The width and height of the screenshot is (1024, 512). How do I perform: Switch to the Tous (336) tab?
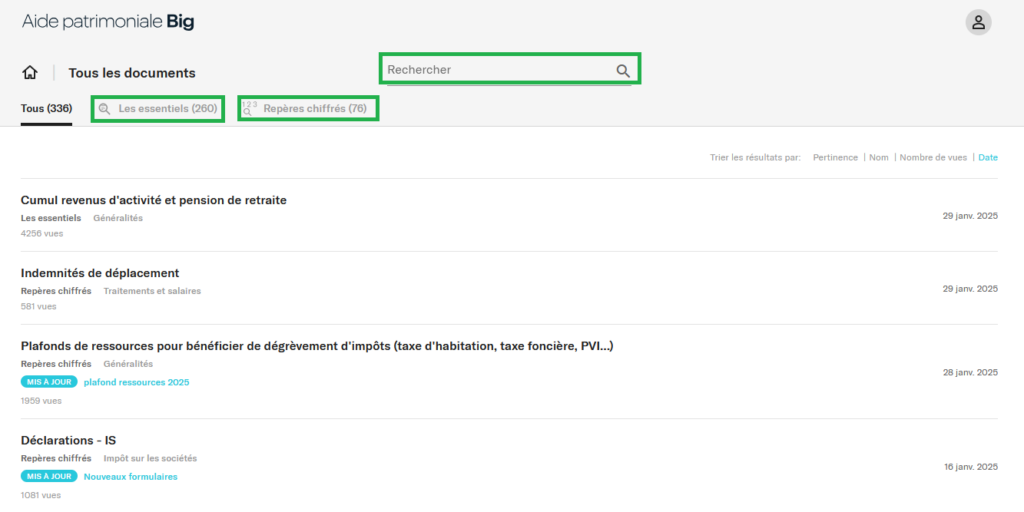46,108
